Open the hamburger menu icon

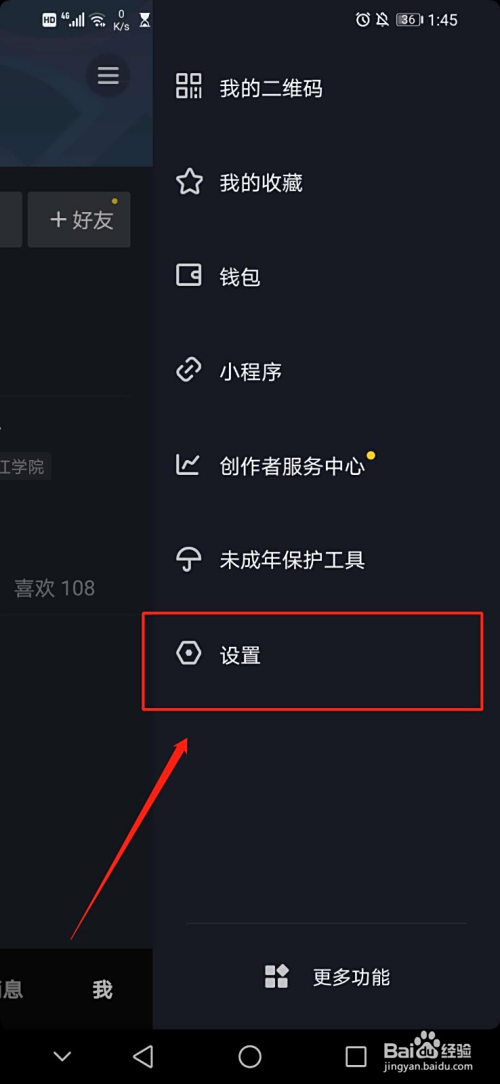(x=108, y=75)
